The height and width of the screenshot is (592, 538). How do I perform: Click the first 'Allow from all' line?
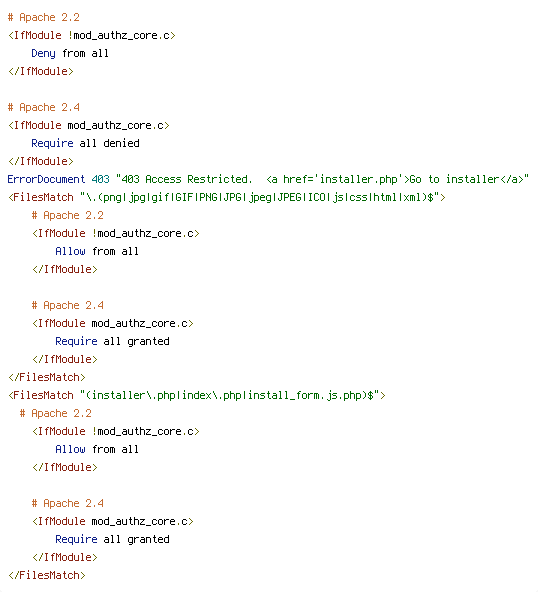coord(97,251)
